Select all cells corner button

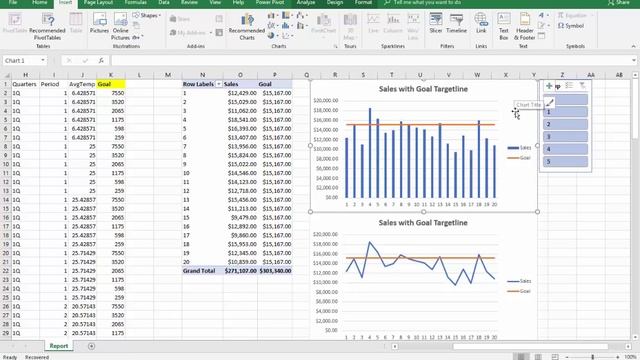[x=6, y=75]
